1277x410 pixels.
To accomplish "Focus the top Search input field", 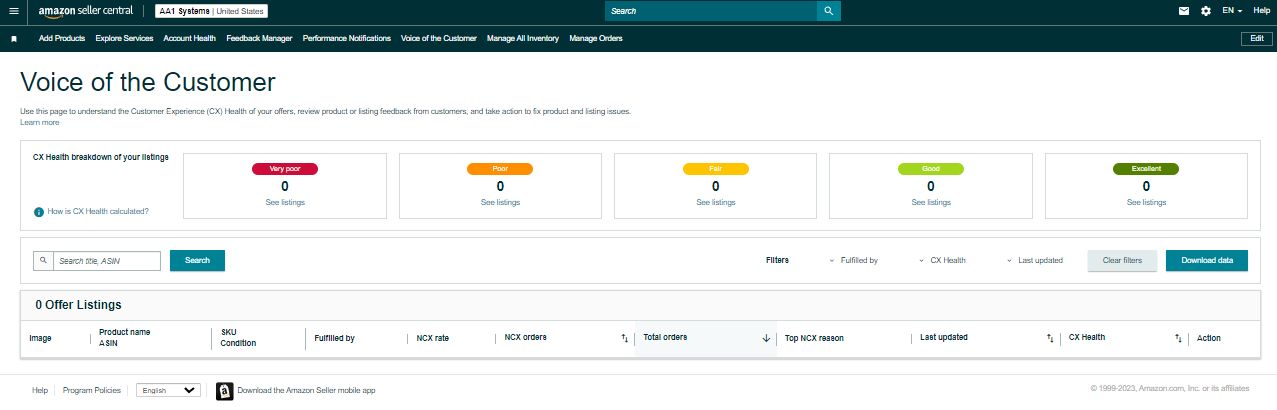I will pos(711,11).
